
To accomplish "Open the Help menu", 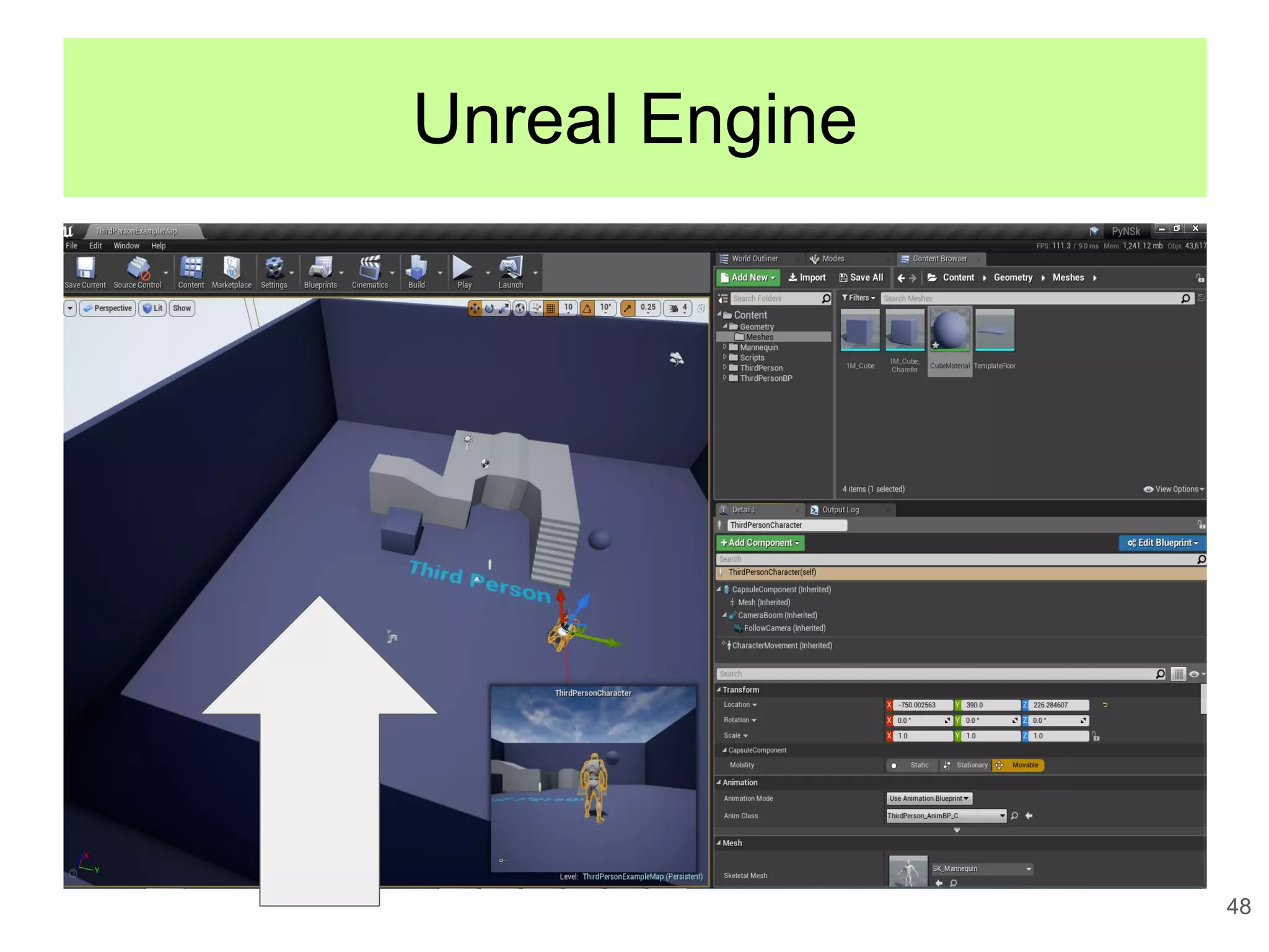I will 159,246.
